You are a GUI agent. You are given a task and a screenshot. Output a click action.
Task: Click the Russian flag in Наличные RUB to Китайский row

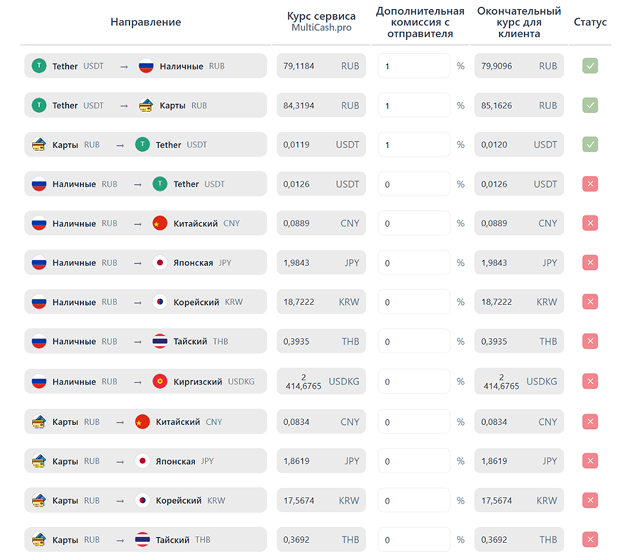tap(39, 224)
